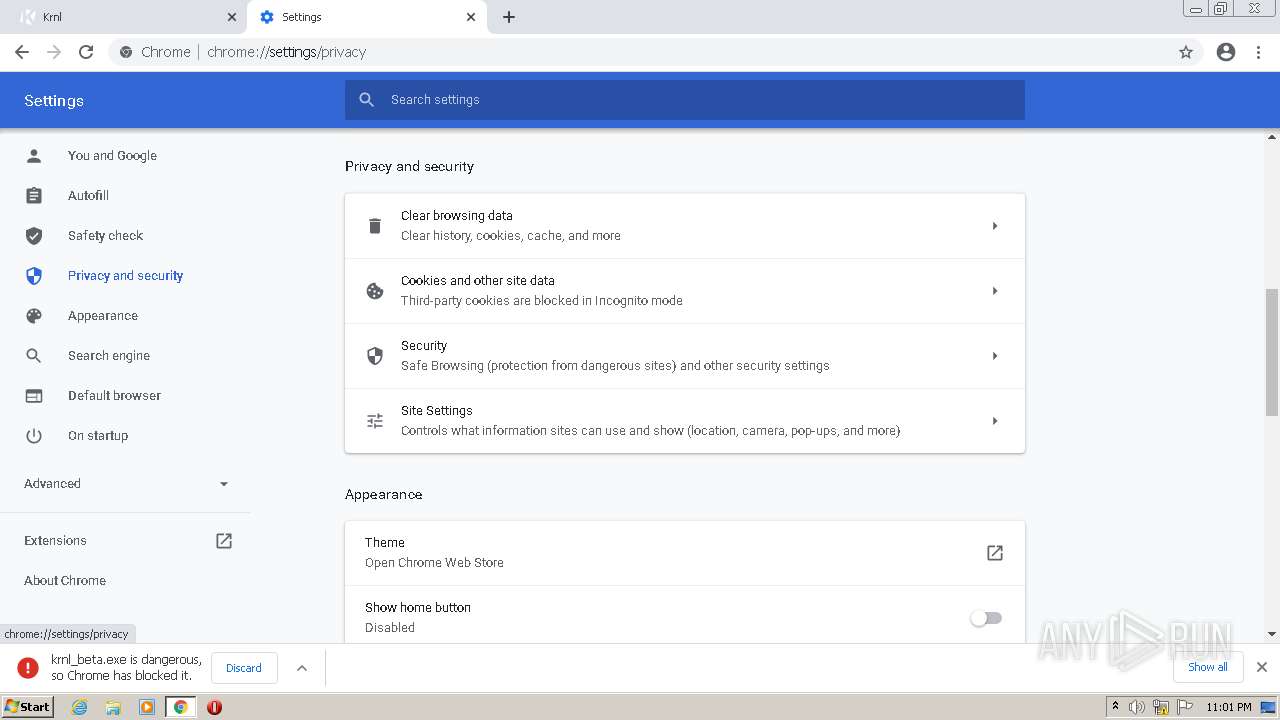Click the Search settings input field
The height and width of the screenshot is (720, 1280).
(685, 100)
